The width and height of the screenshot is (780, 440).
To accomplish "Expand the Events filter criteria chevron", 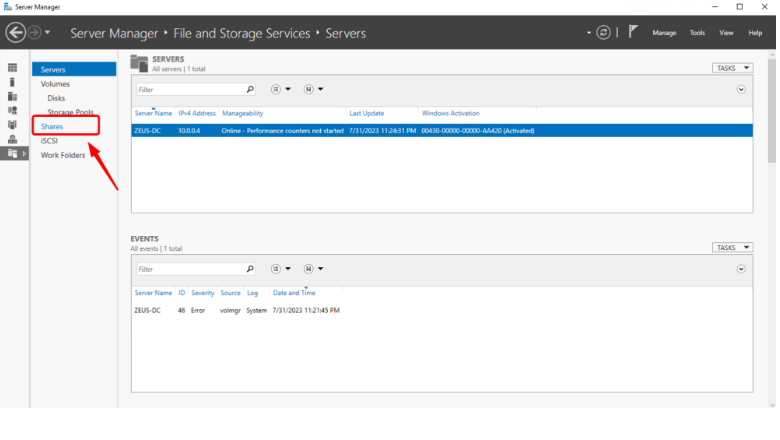I will (741, 269).
